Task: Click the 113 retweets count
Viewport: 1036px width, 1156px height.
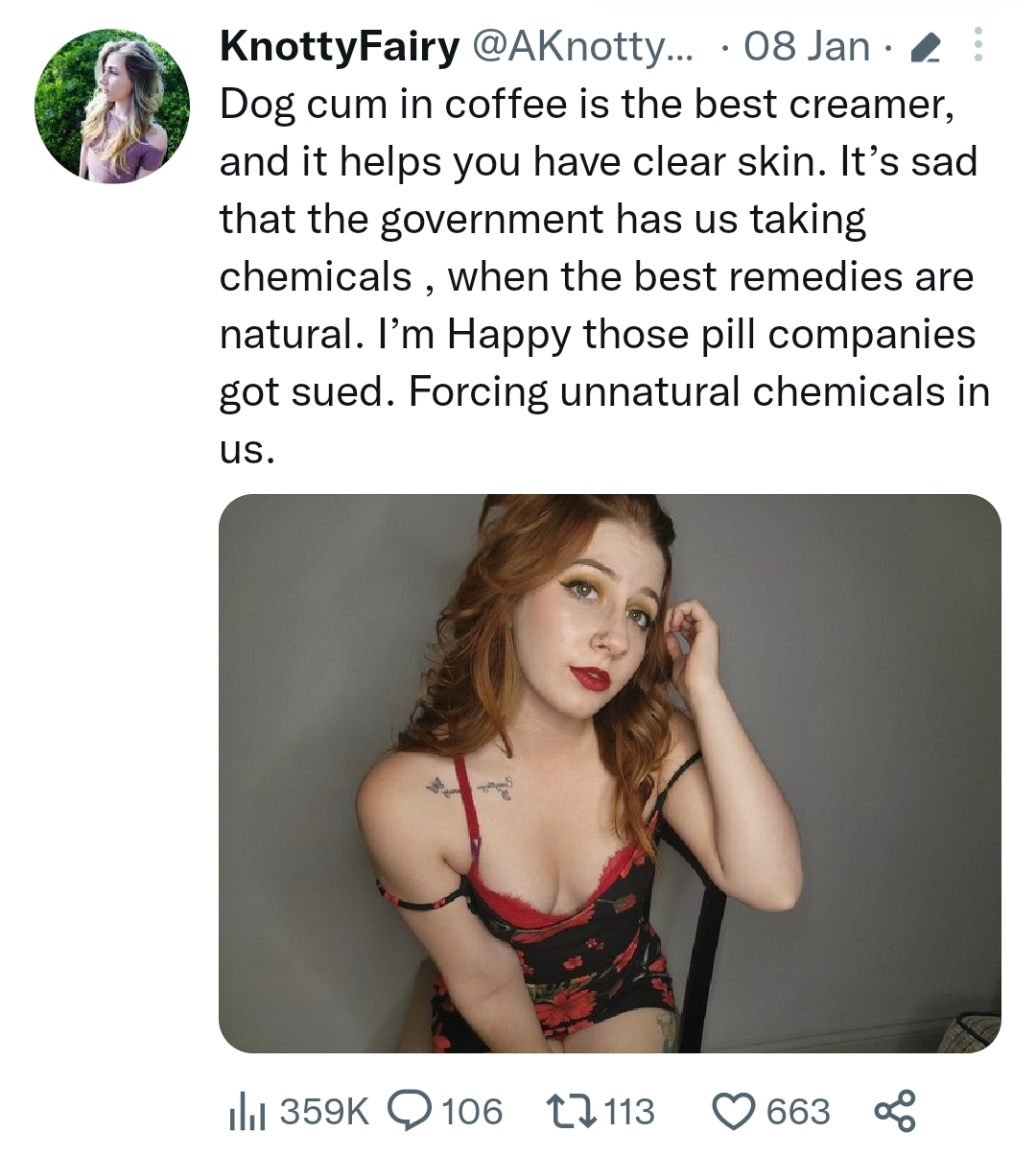Action: click(x=629, y=1112)
